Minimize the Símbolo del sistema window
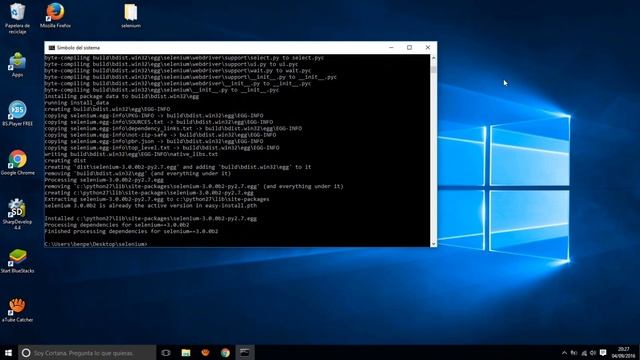The height and width of the screenshot is (360, 640). pos(391,48)
